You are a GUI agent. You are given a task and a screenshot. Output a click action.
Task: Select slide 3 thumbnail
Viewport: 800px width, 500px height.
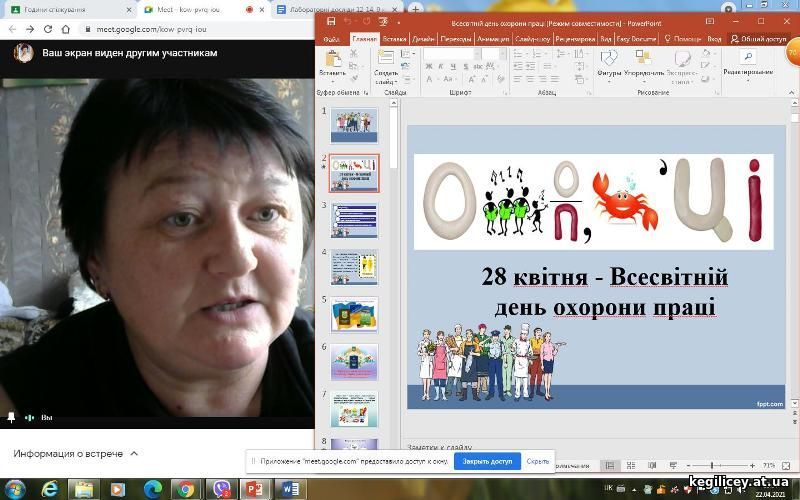(354, 220)
